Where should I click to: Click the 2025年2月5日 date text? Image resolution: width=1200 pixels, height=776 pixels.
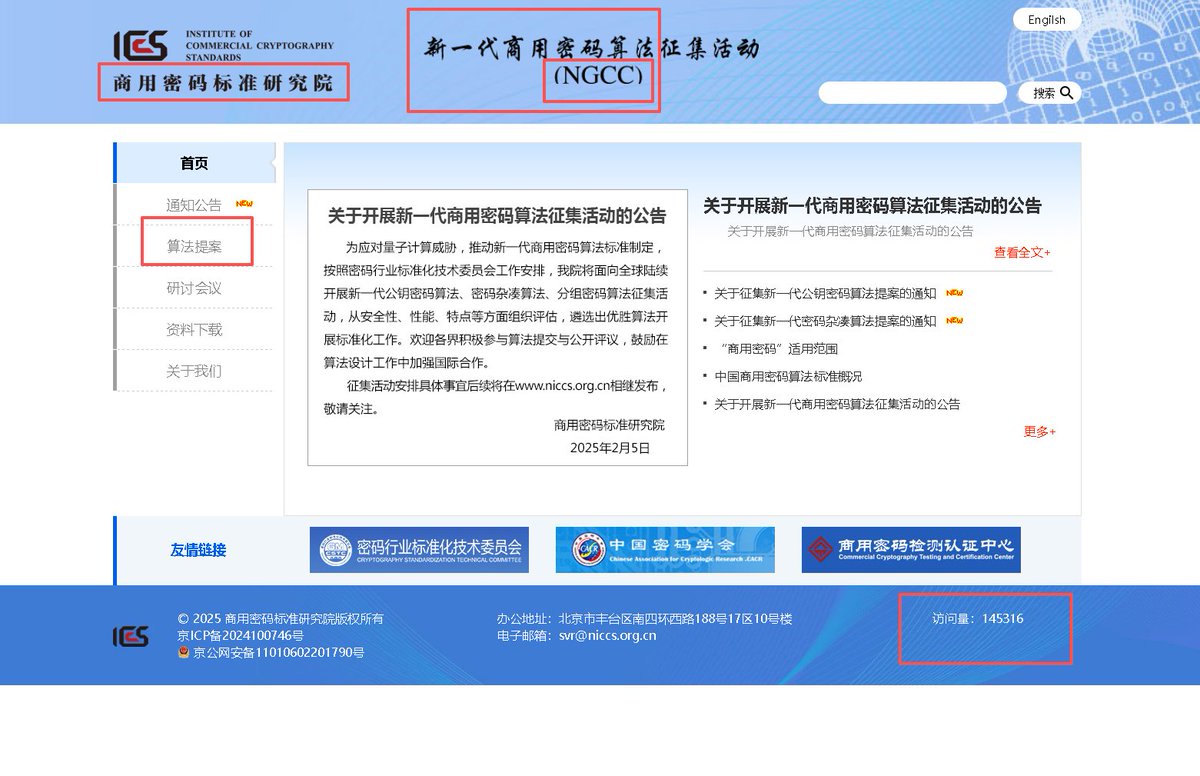coord(610,448)
